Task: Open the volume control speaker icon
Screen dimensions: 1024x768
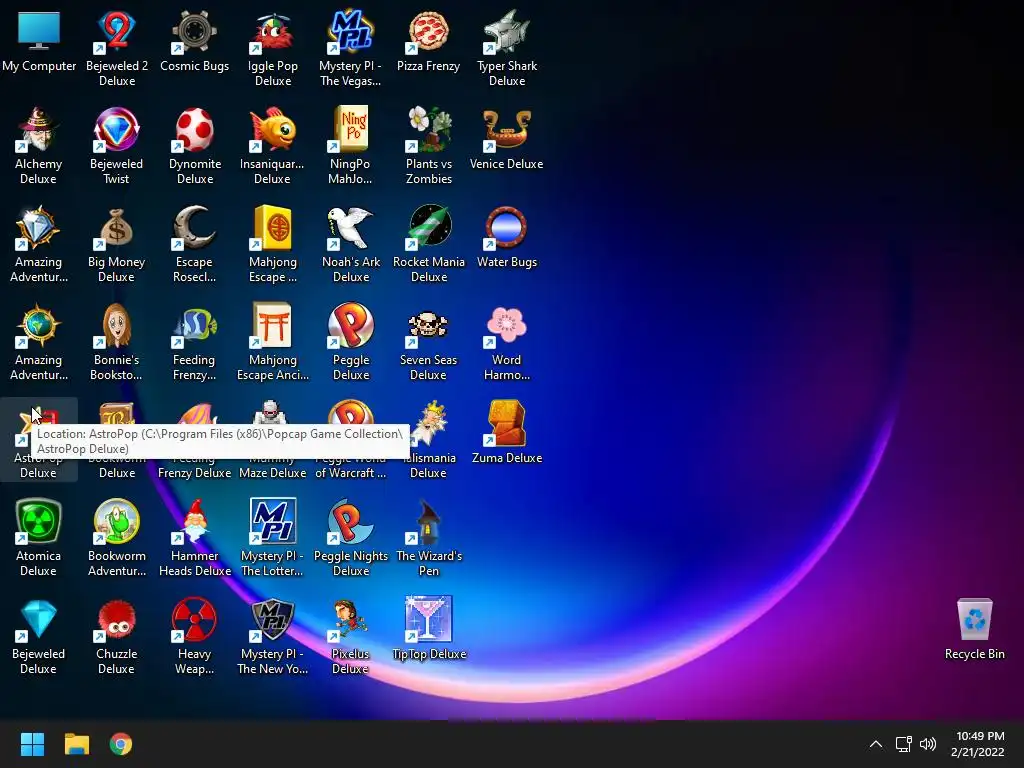Action: coord(927,744)
